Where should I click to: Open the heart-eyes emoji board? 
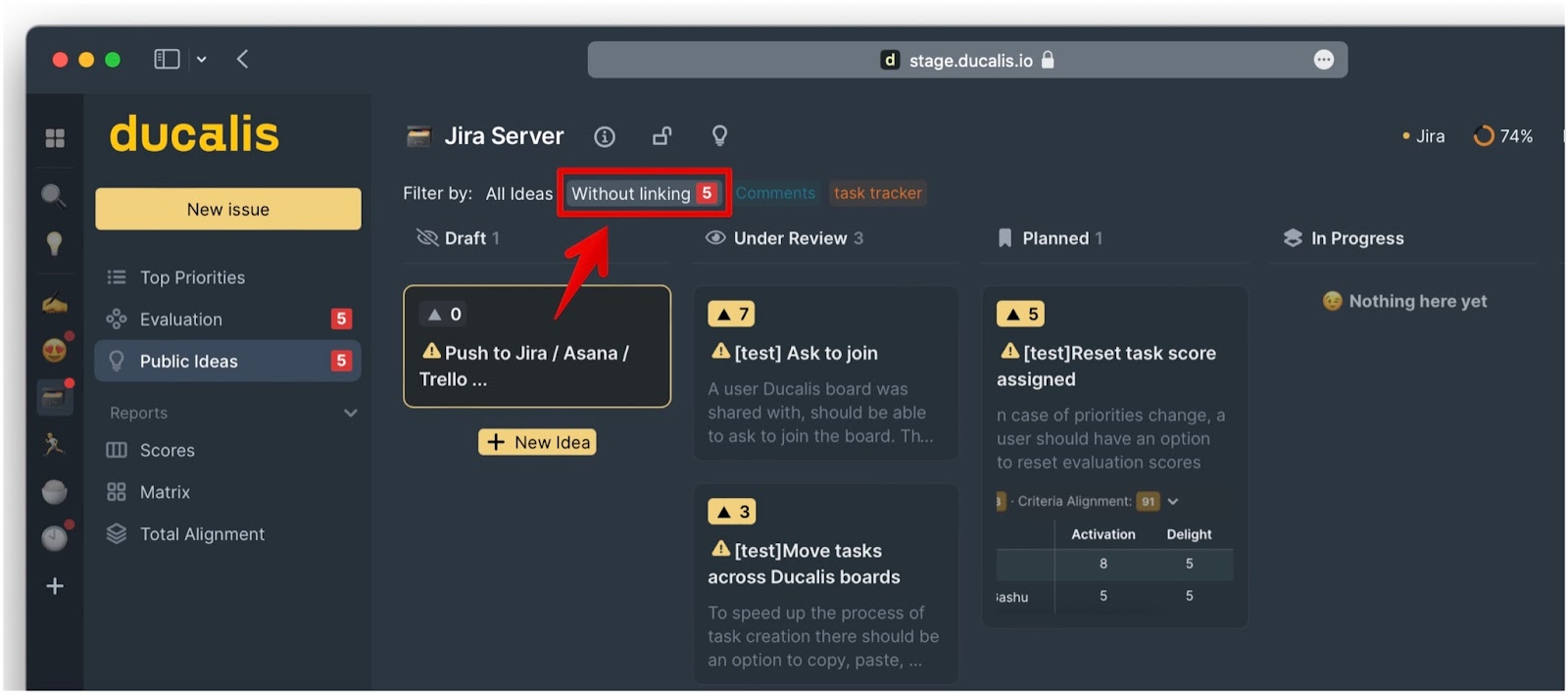pos(55,349)
